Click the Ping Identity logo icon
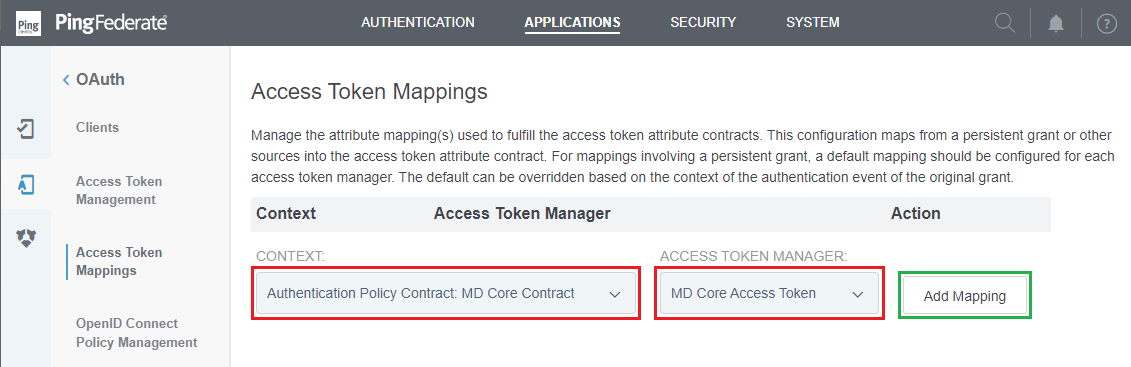Image resolution: width=1131 pixels, height=367 pixels. coord(25,23)
